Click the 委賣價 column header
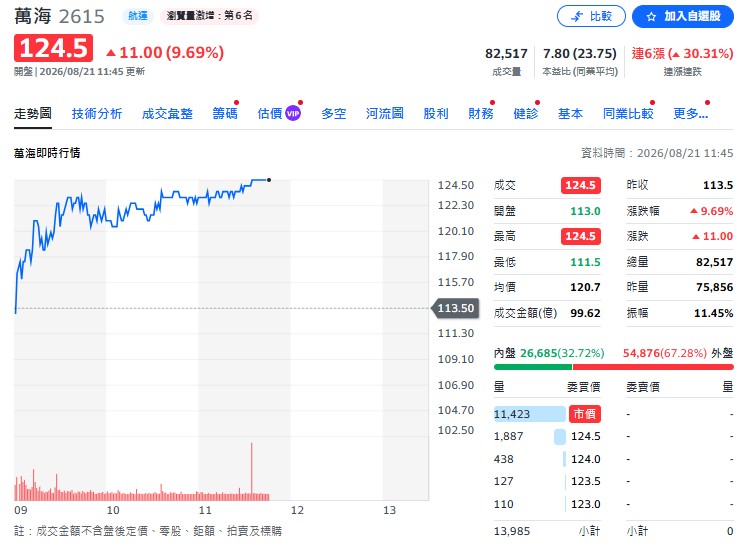The image size is (744, 553). coord(643,387)
